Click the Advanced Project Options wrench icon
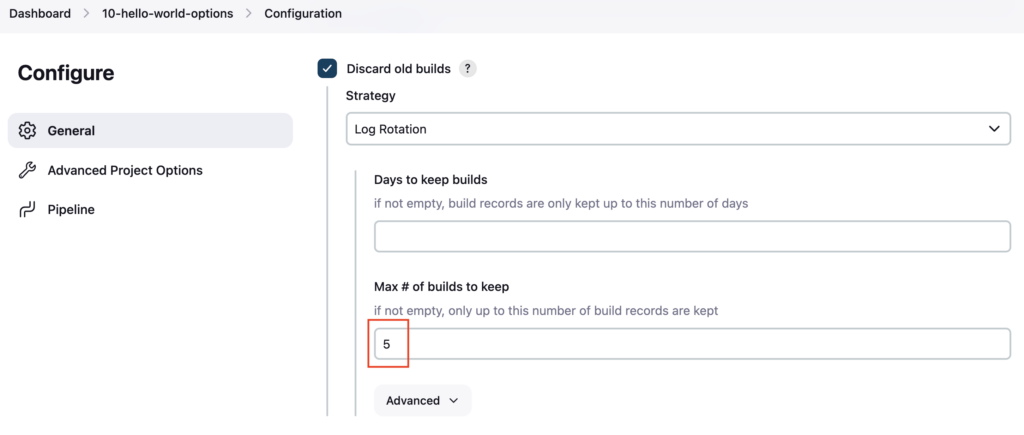Screen dimensions: 1024x435 tap(27, 170)
